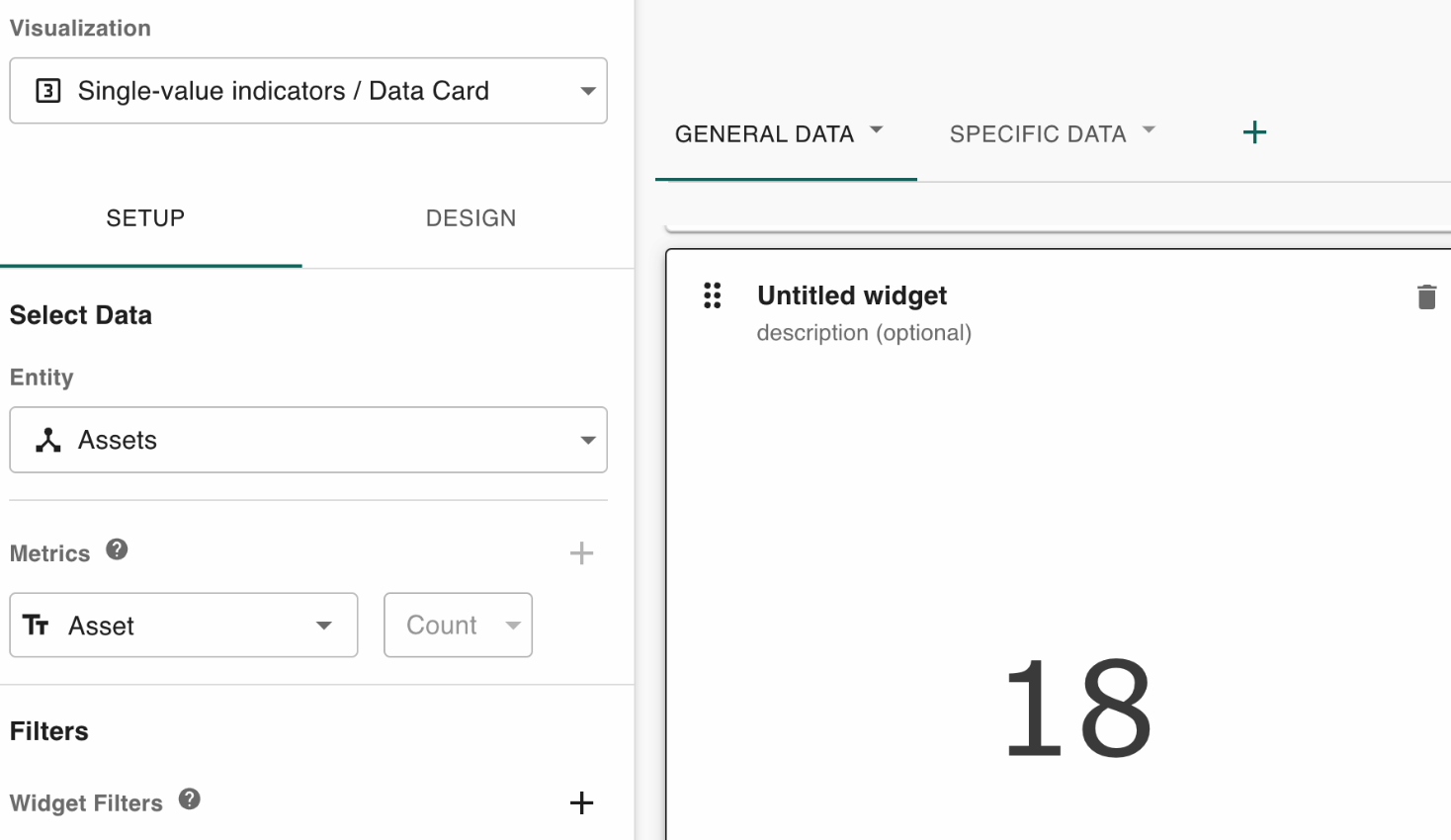Image resolution: width=1451 pixels, height=840 pixels.
Task: Add a metric using the plus icon
Action: coord(582,552)
